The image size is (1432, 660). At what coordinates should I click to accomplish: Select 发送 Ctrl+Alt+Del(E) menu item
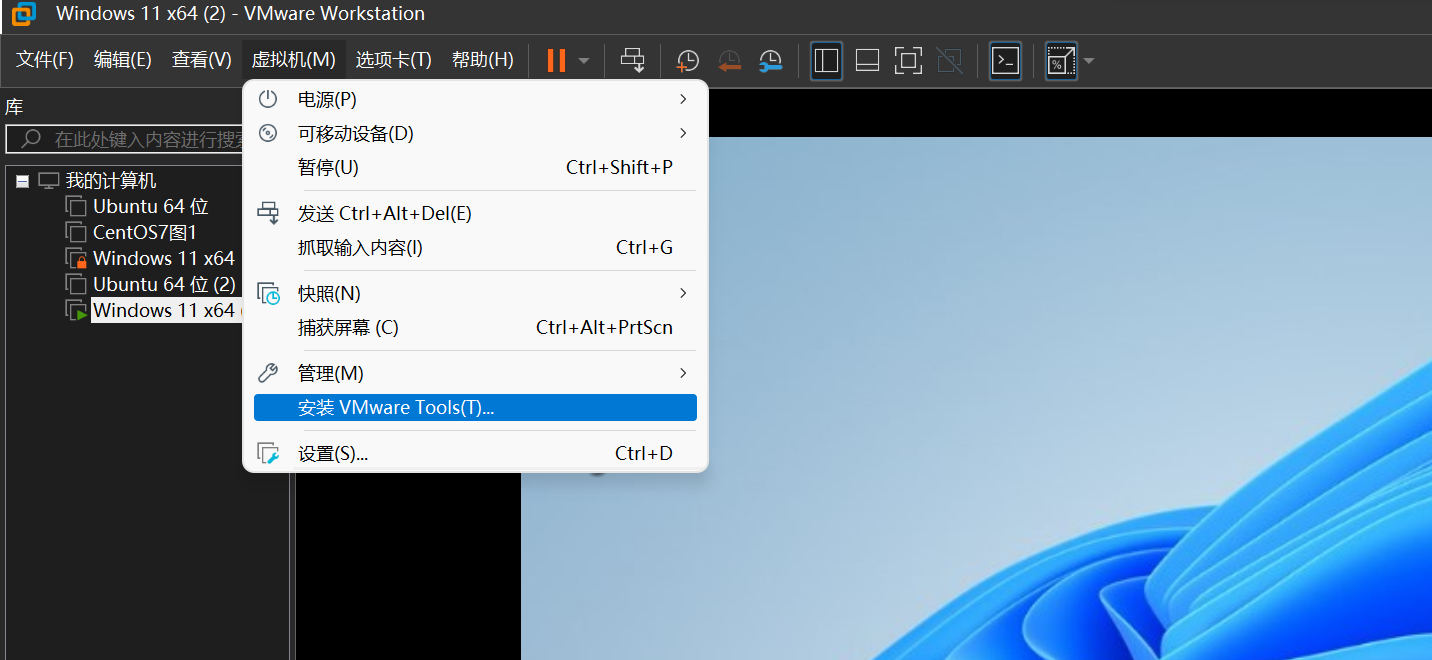(475, 213)
